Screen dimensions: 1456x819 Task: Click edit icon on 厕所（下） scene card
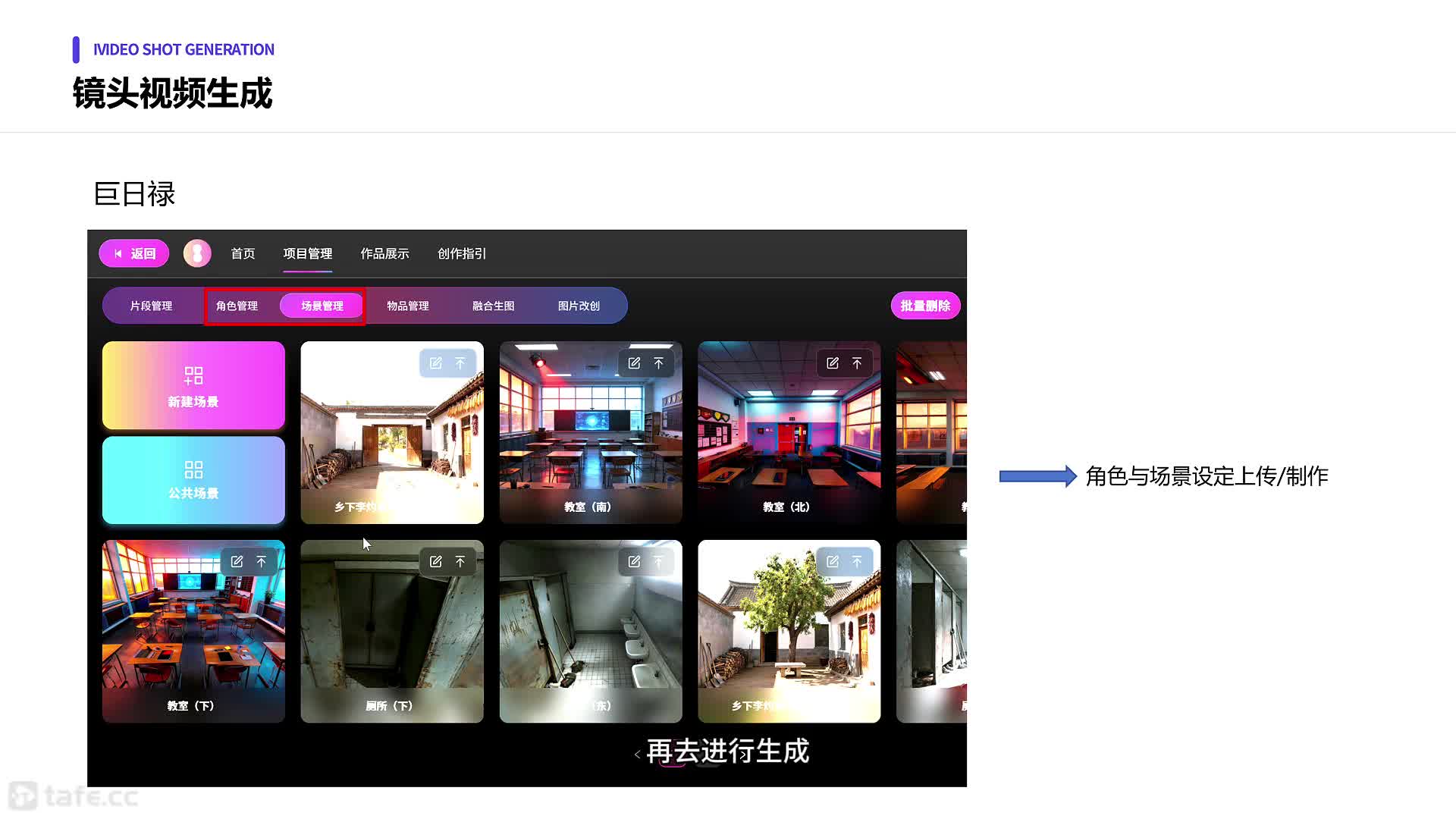point(435,562)
